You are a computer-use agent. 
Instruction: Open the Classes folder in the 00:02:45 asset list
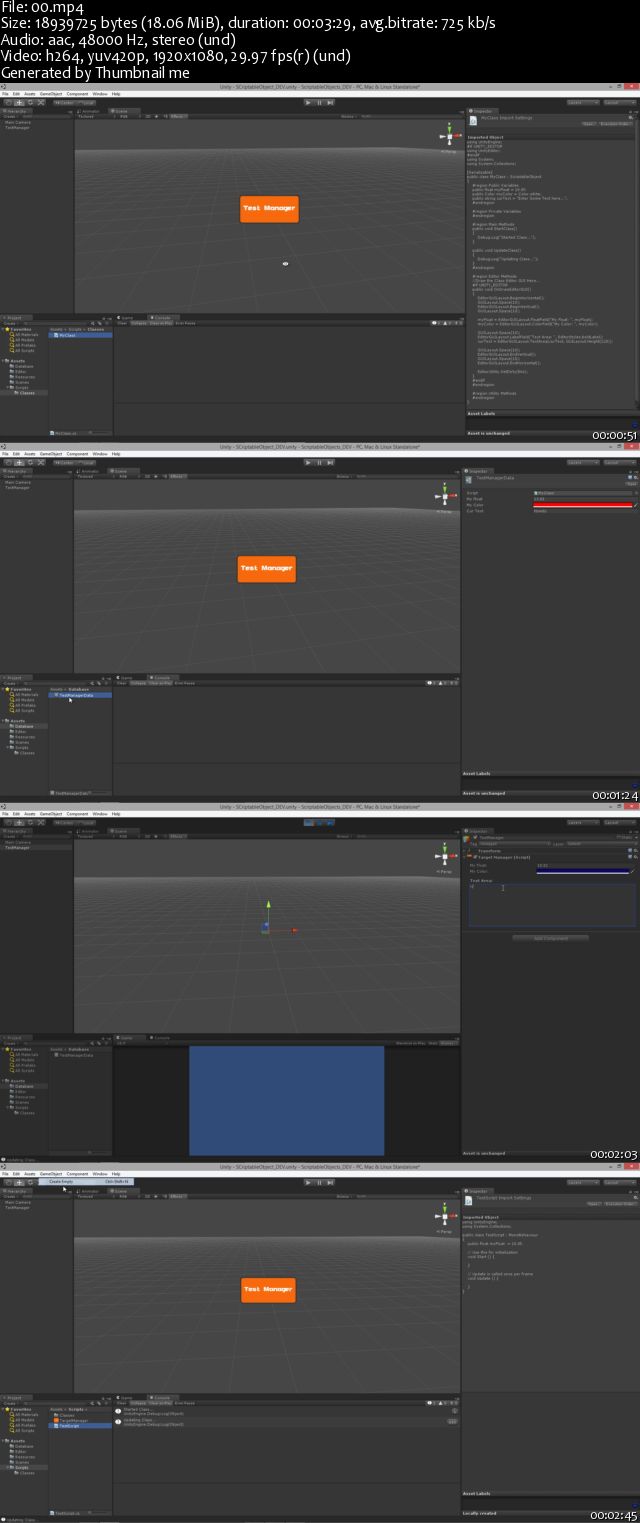click(66, 1415)
